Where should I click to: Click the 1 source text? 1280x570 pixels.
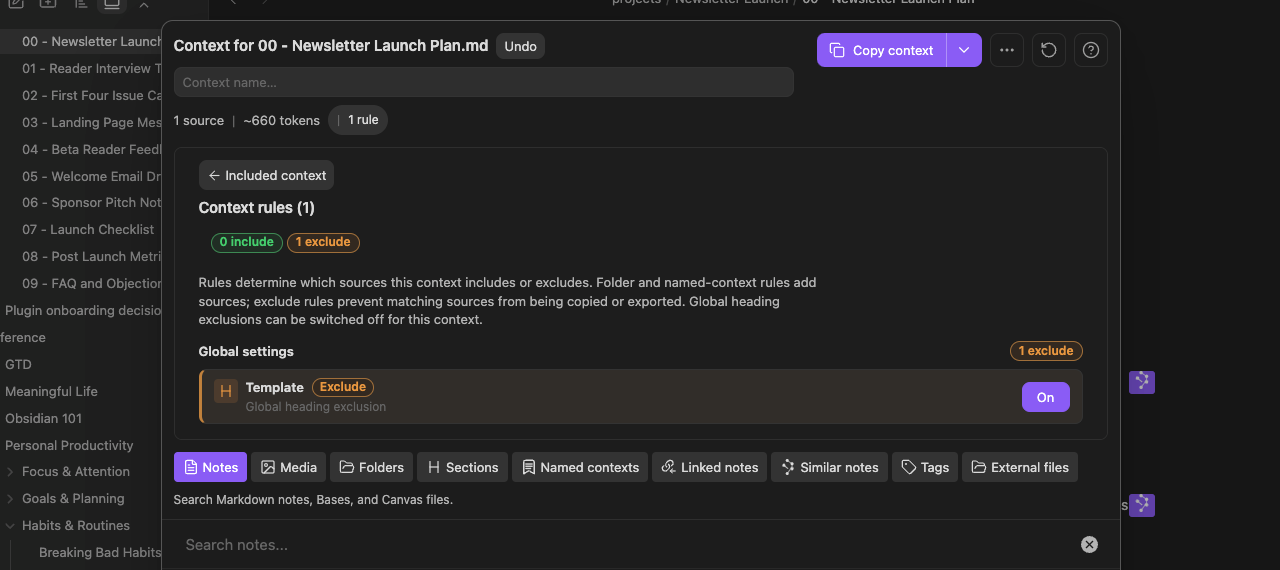coord(199,120)
